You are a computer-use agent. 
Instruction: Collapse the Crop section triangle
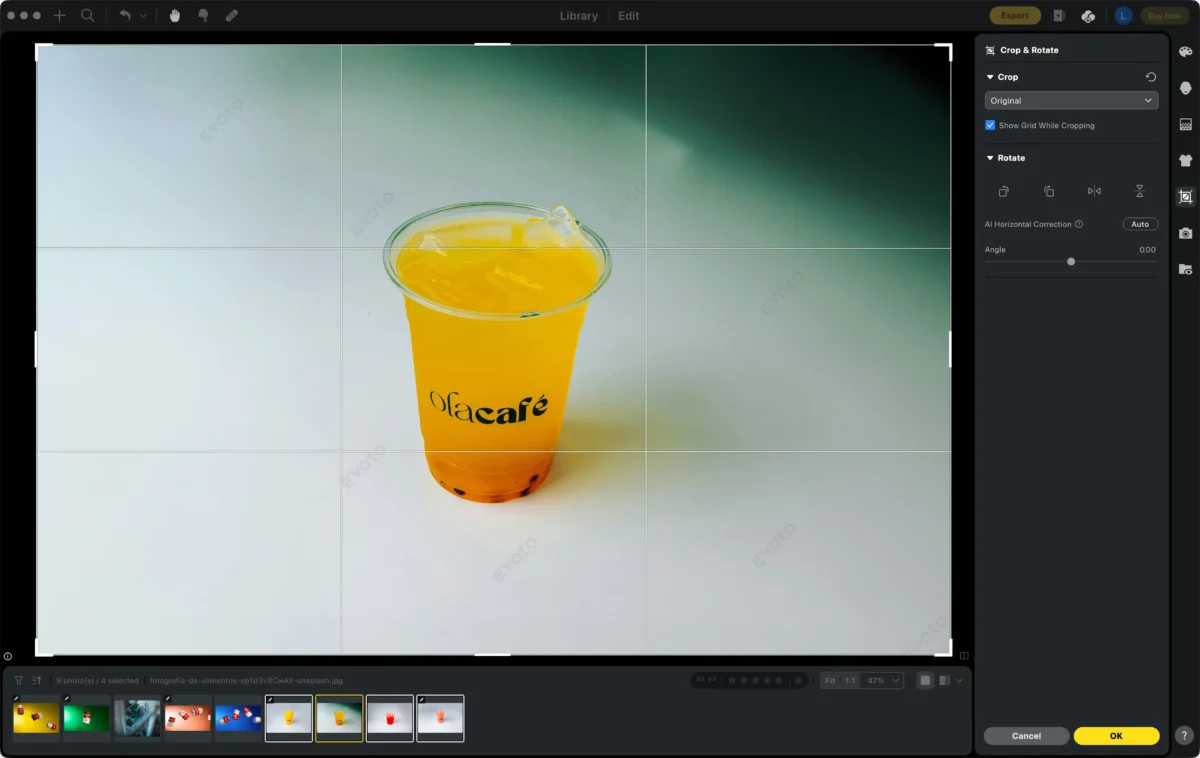coord(990,77)
